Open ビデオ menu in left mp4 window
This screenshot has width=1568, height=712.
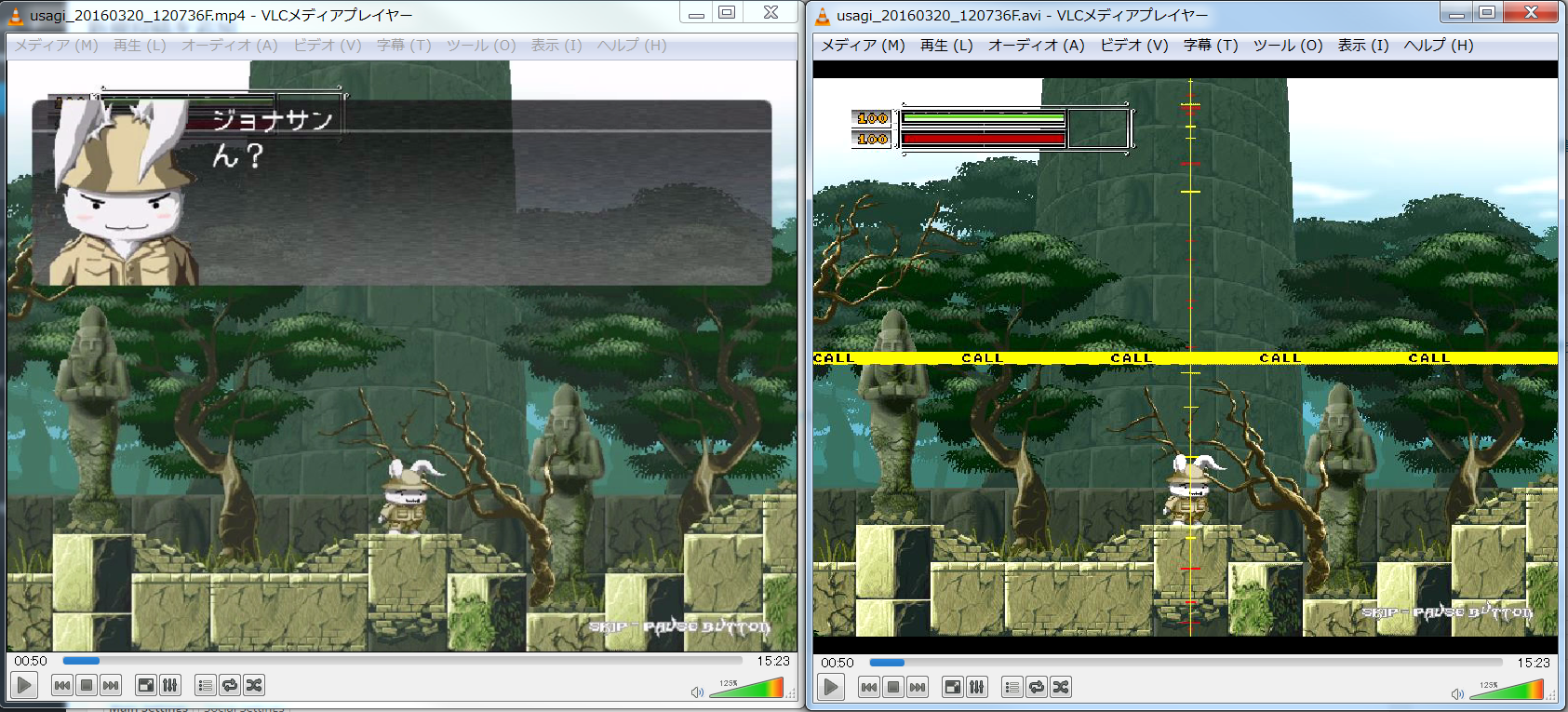[x=327, y=45]
